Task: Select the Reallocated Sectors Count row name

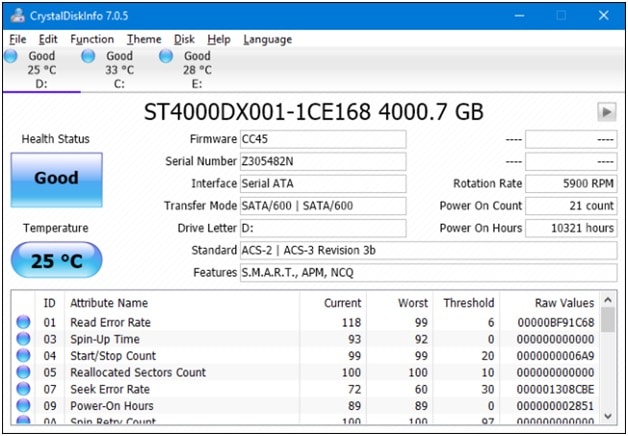Action: 138,372
